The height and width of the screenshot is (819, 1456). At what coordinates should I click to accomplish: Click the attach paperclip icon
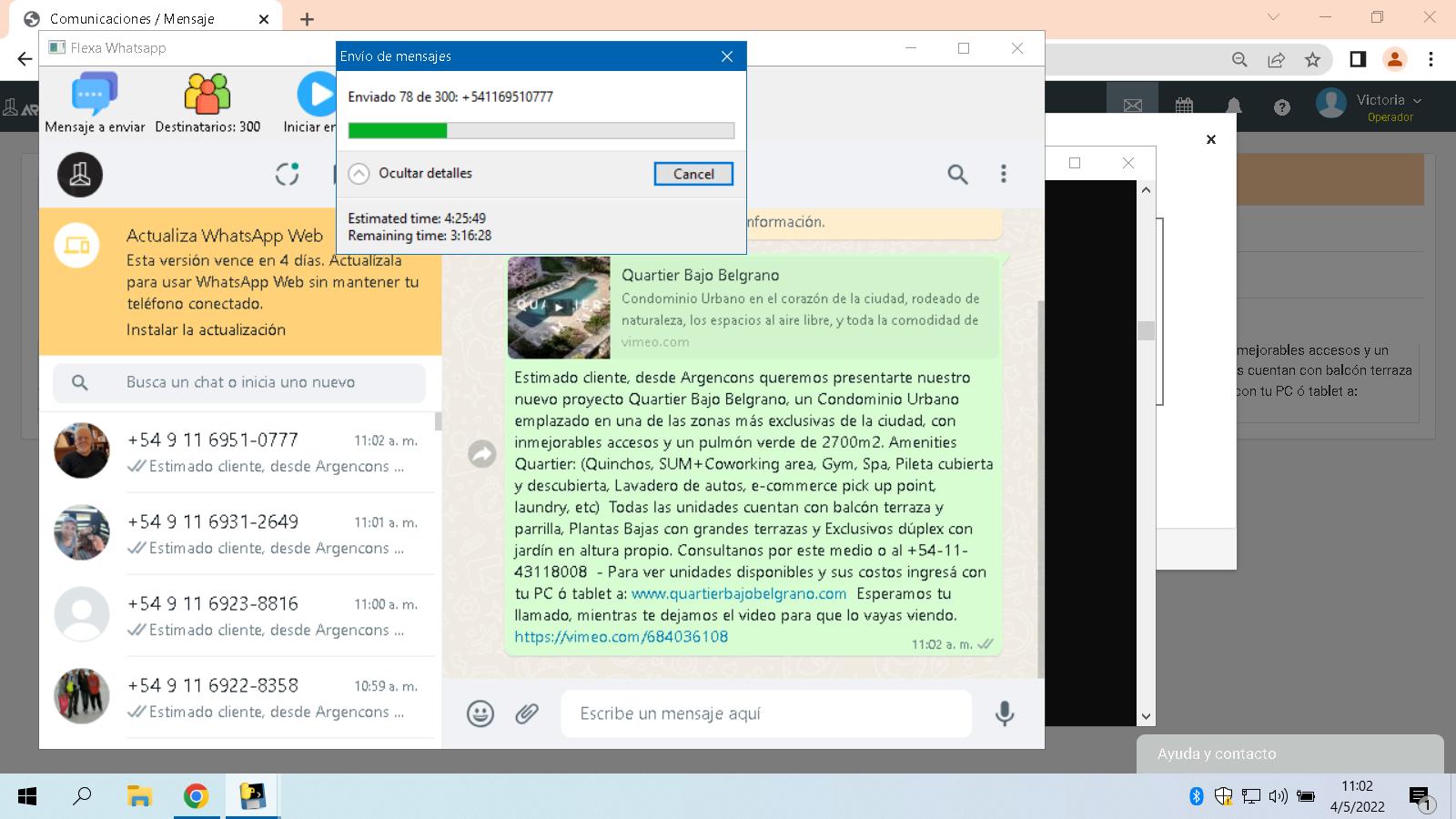[x=527, y=713]
